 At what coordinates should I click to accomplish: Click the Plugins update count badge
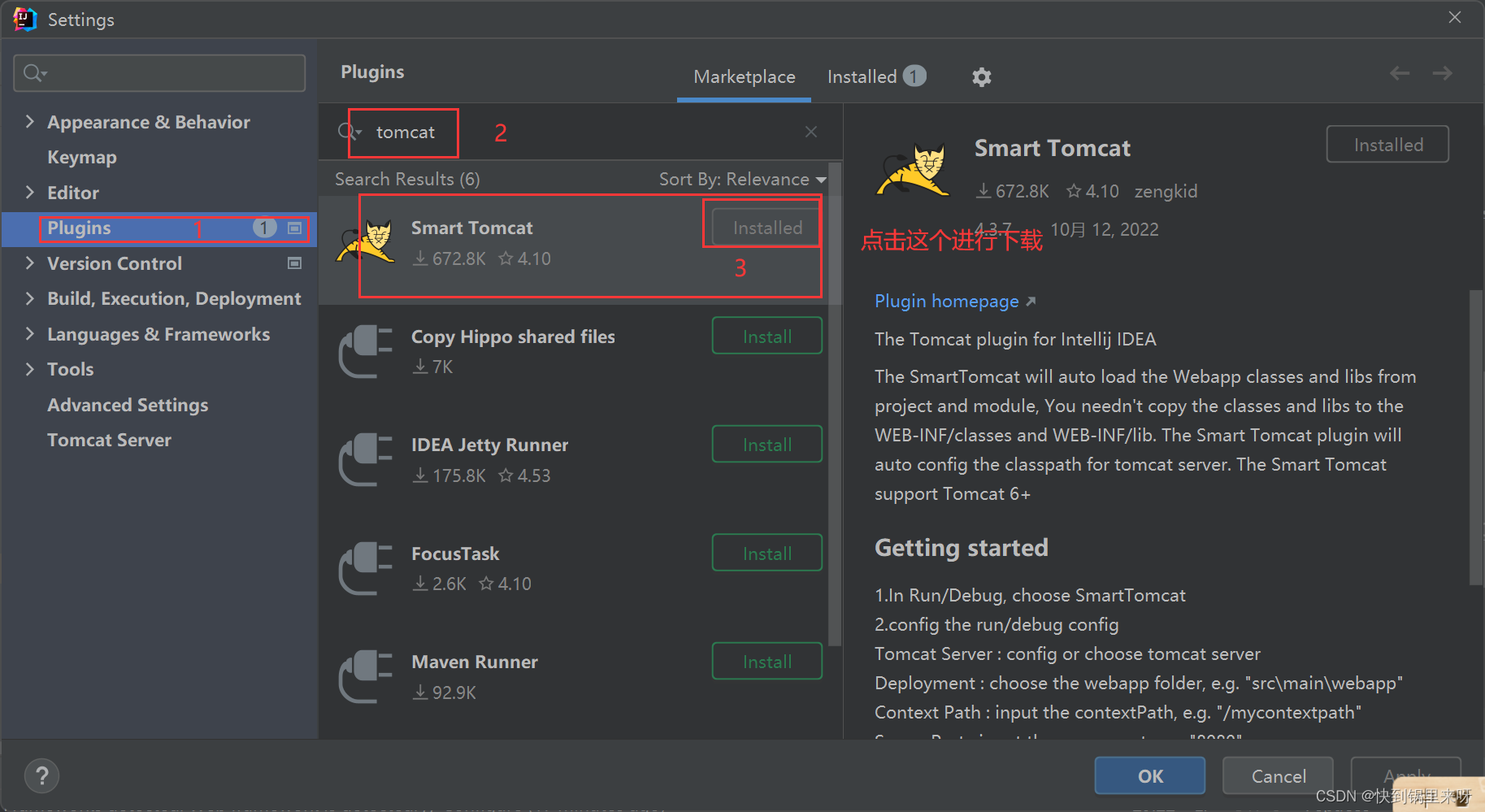coord(264,228)
